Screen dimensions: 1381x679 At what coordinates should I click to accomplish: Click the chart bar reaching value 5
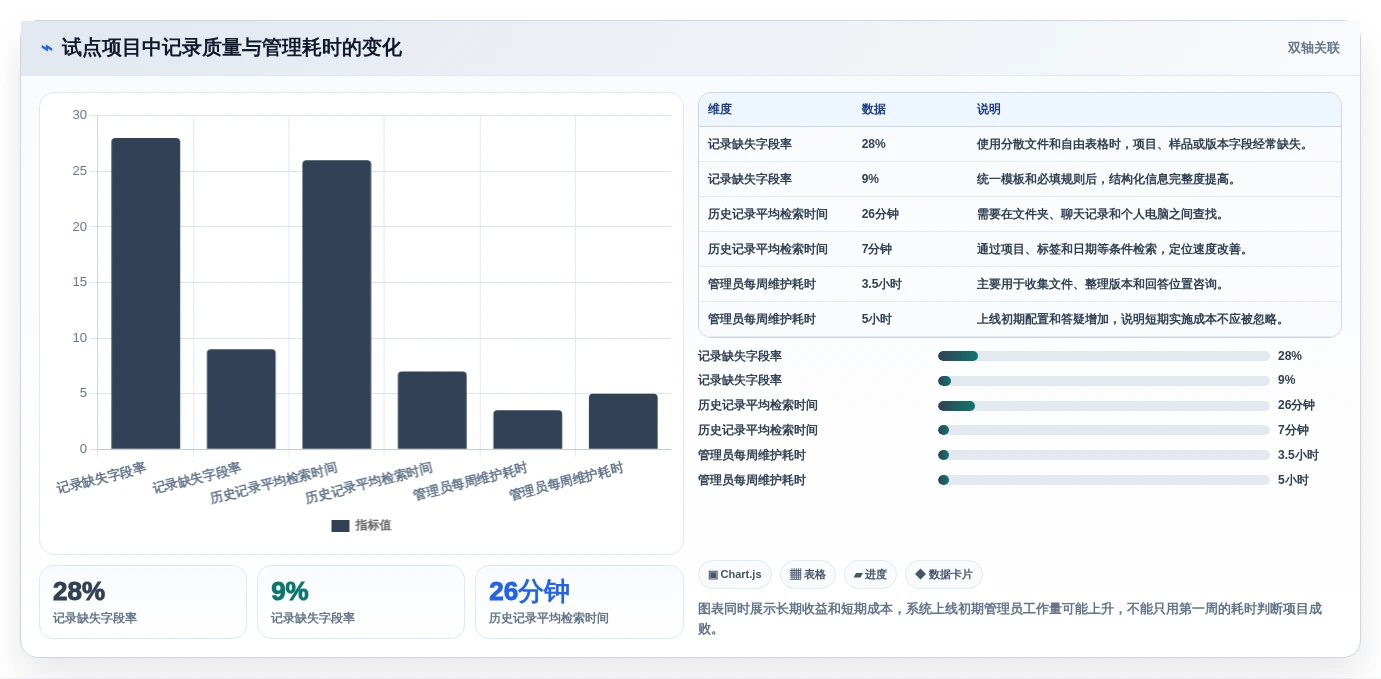(623, 421)
